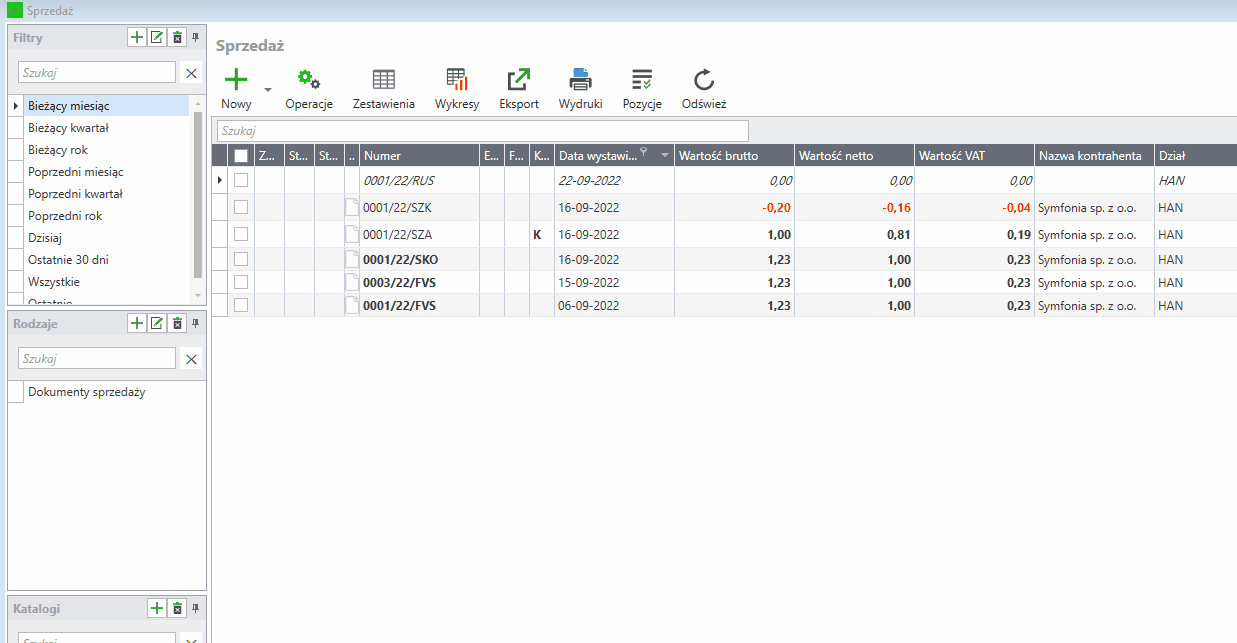
Task: Open Operacje gears toolbar icon
Action: click(309, 80)
